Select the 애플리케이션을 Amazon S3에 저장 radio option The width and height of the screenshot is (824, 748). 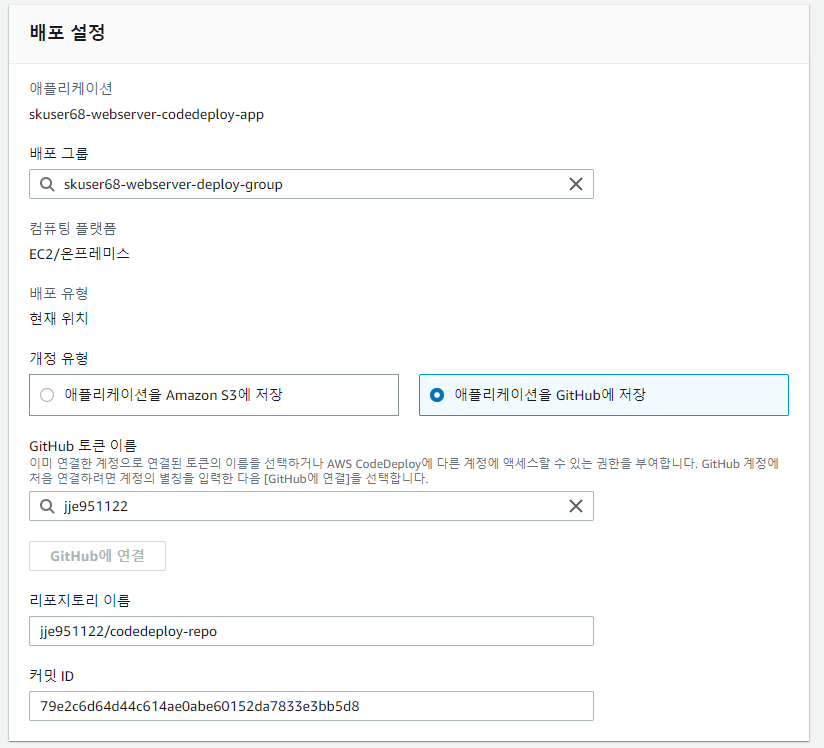click(214, 395)
